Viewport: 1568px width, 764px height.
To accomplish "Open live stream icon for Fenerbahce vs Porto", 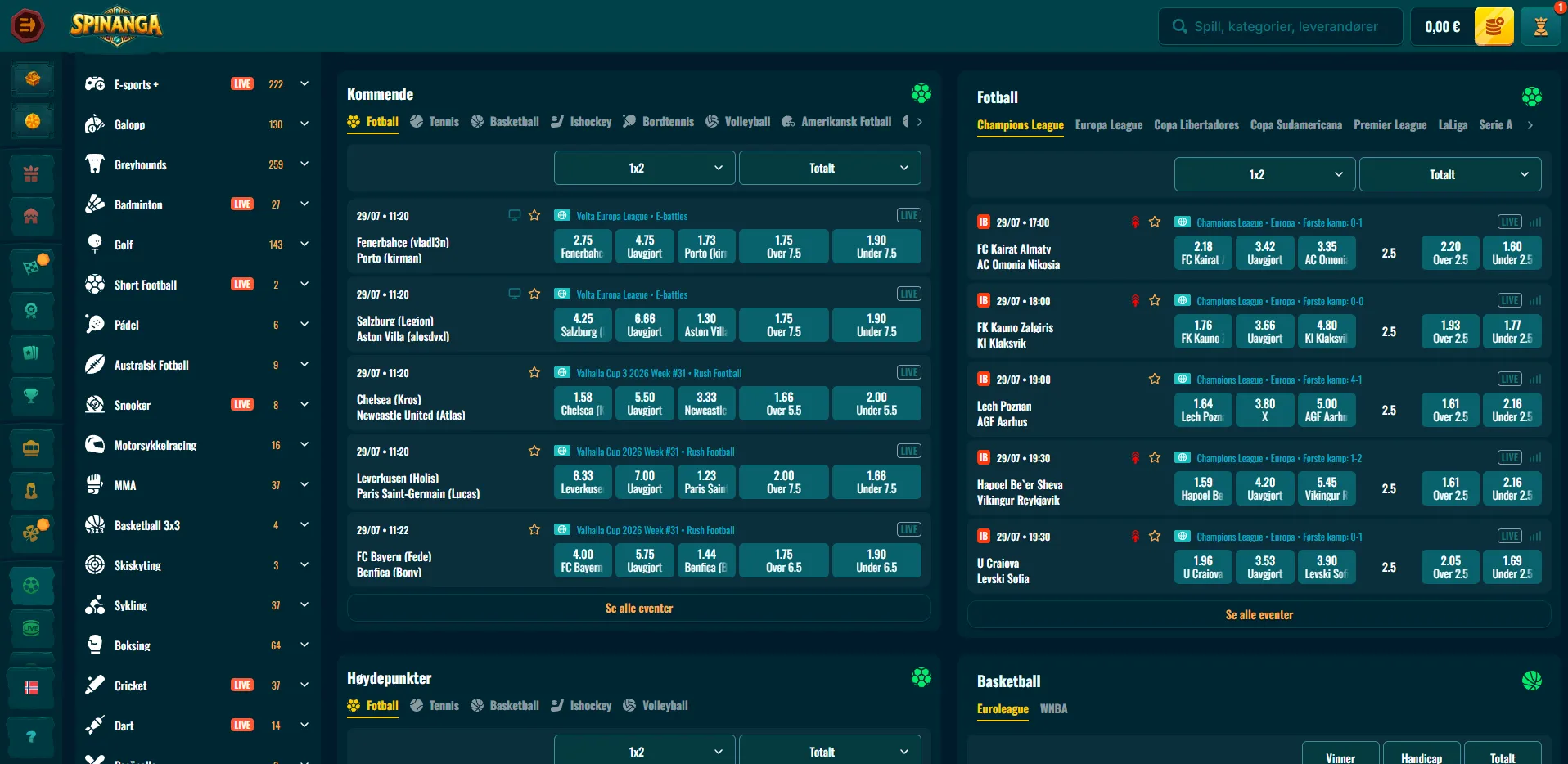I will point(515,216).
